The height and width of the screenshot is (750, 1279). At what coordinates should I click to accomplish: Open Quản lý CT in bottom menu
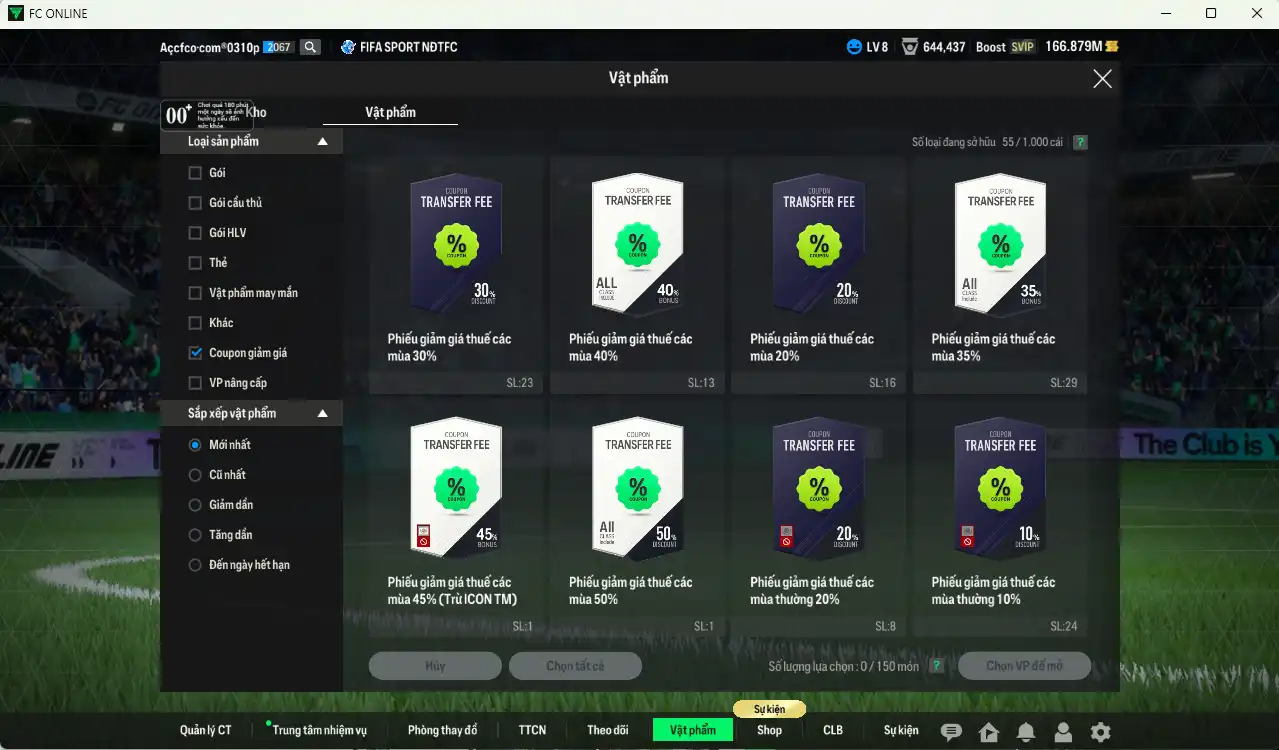coord(206,730)
